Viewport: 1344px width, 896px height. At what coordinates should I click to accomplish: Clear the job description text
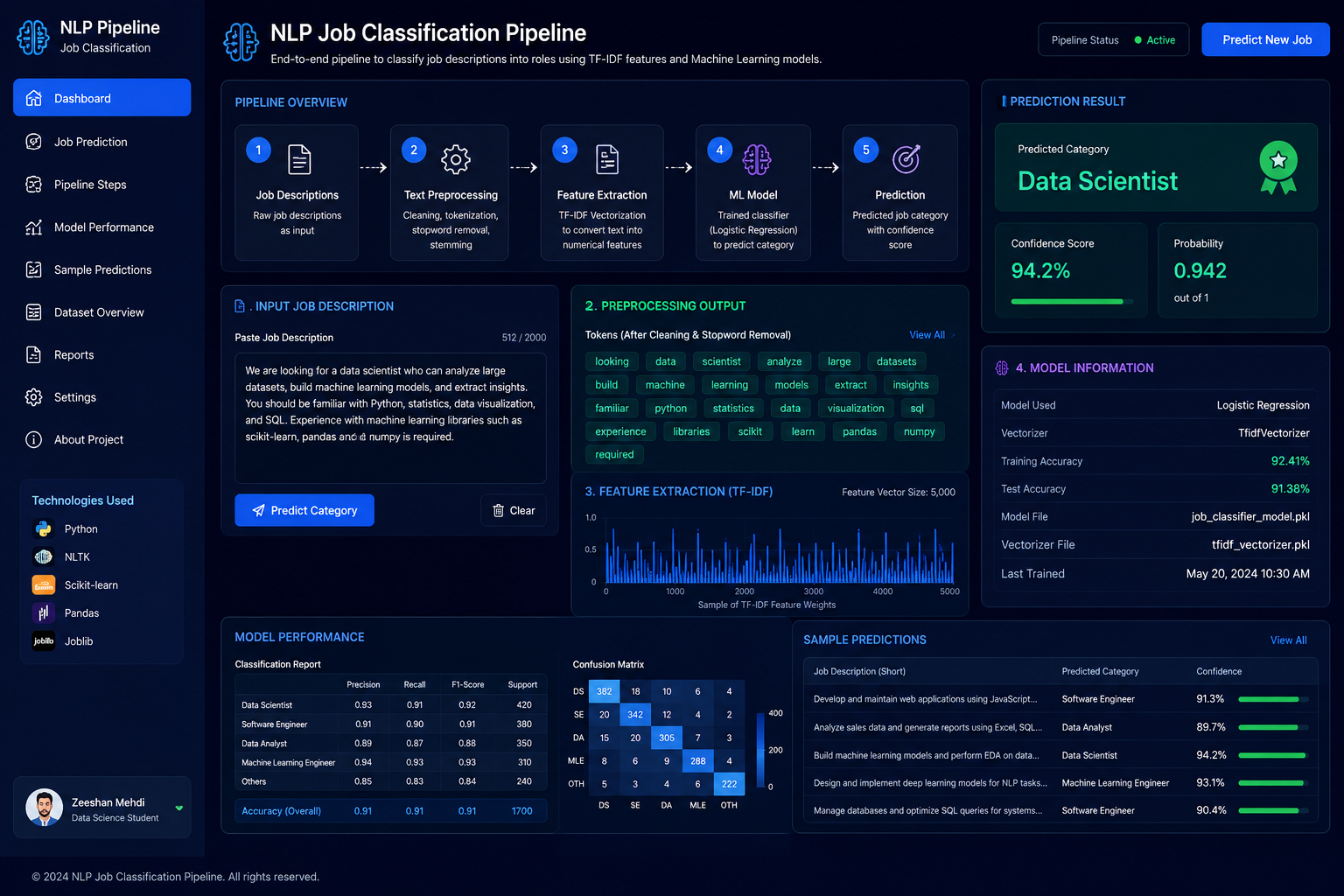(x=514, y=510)
